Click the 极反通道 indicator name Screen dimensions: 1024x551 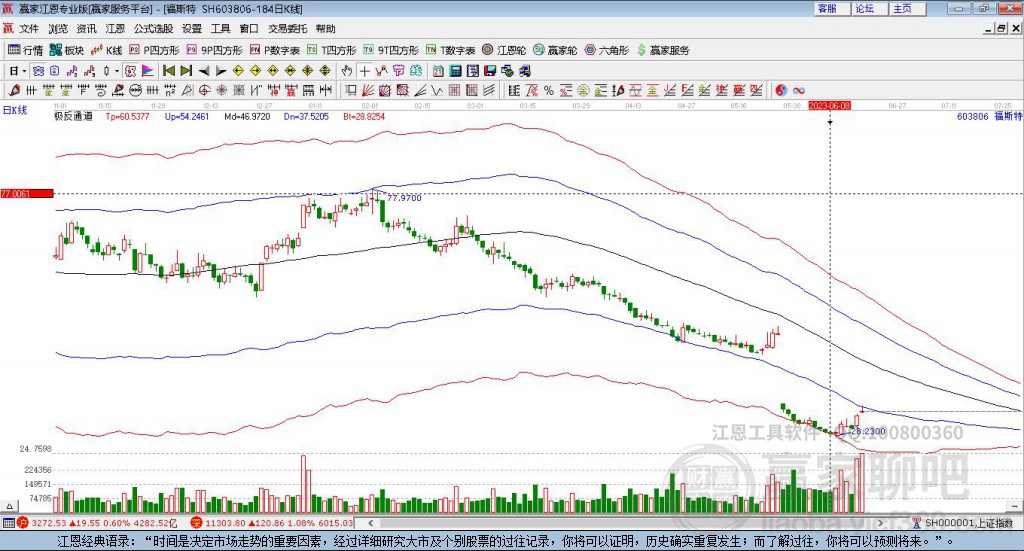pyautogui.click(x=73, y=116)
